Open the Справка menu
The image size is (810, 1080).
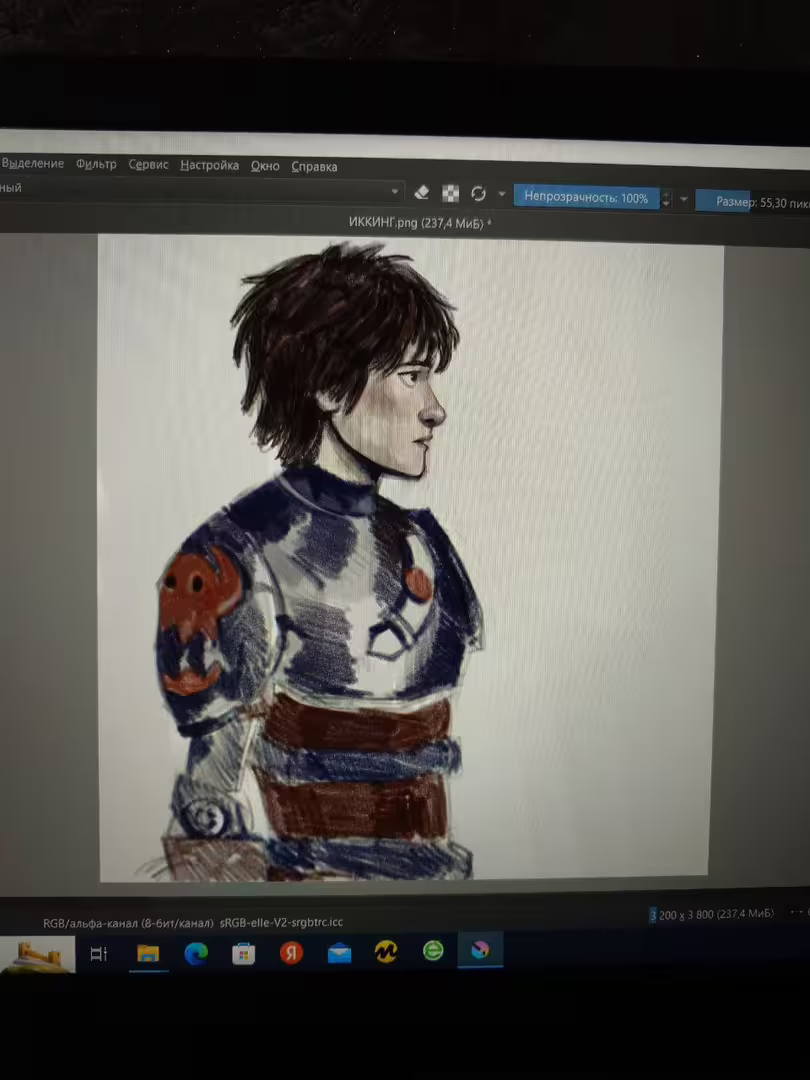click(314, 167)
